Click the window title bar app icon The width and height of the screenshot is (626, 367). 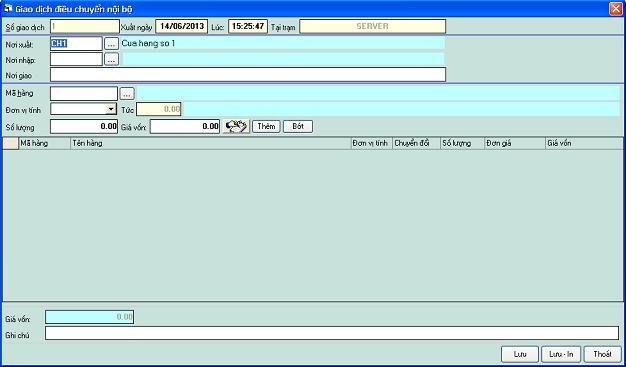[x=8, y=8]
